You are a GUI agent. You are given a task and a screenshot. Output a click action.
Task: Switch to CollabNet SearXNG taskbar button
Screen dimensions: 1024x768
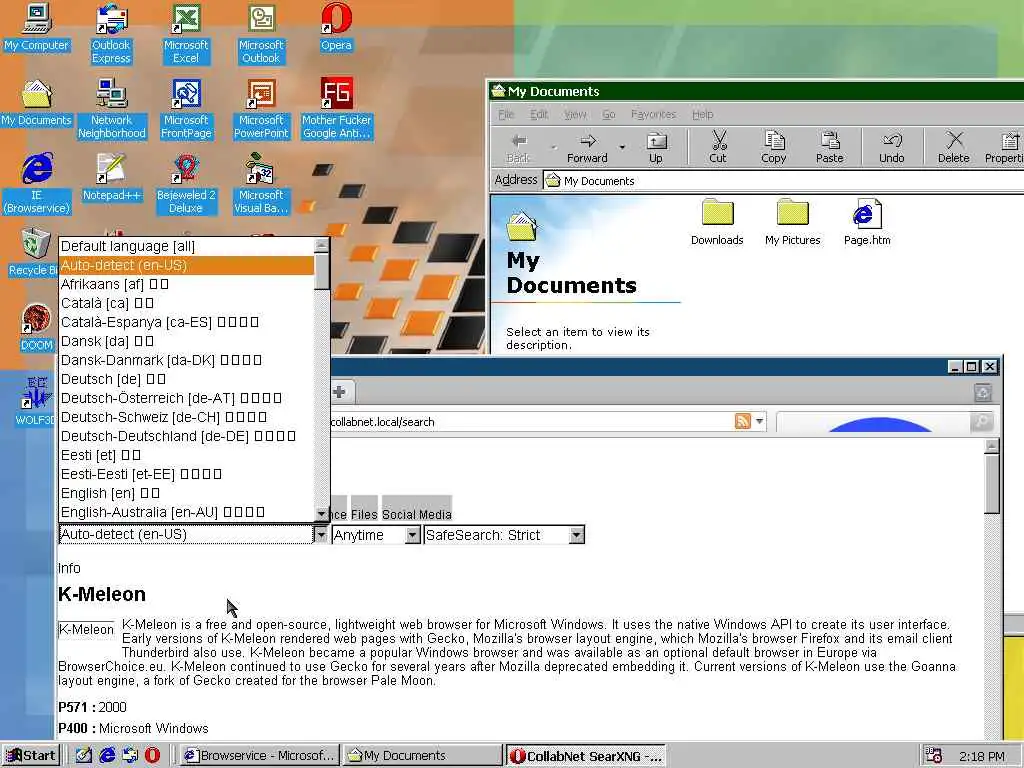[586, 756]
